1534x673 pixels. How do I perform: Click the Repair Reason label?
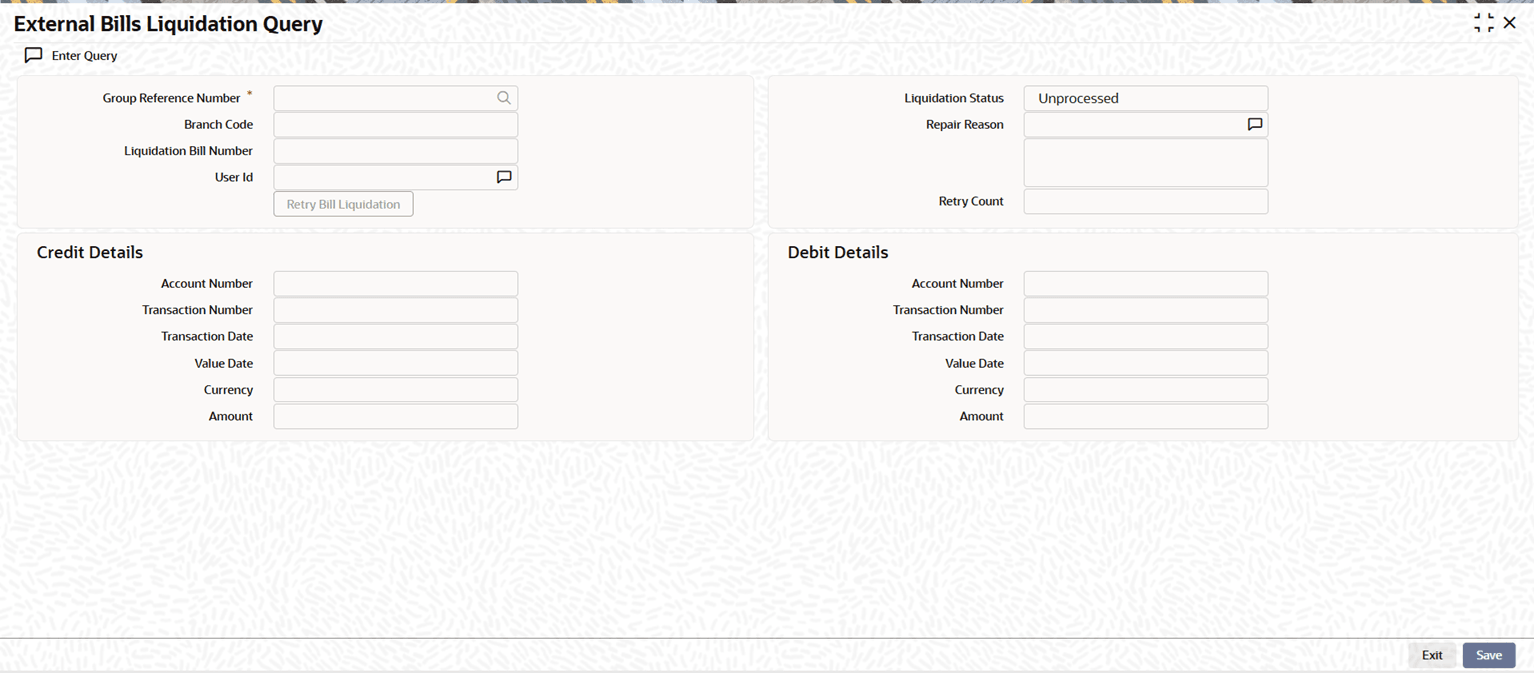[x=965, y=125]
